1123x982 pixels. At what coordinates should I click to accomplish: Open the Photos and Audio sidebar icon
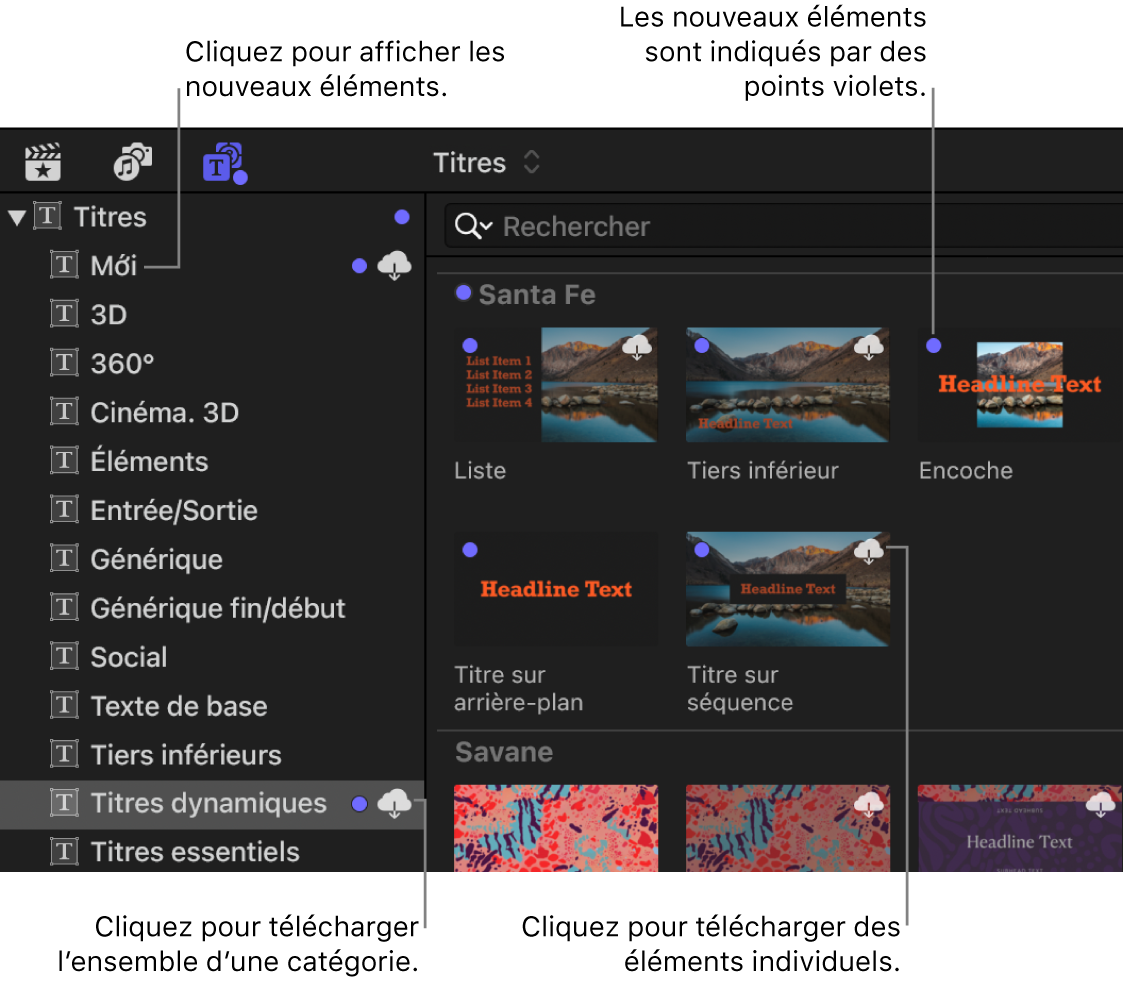coord(132,162)
